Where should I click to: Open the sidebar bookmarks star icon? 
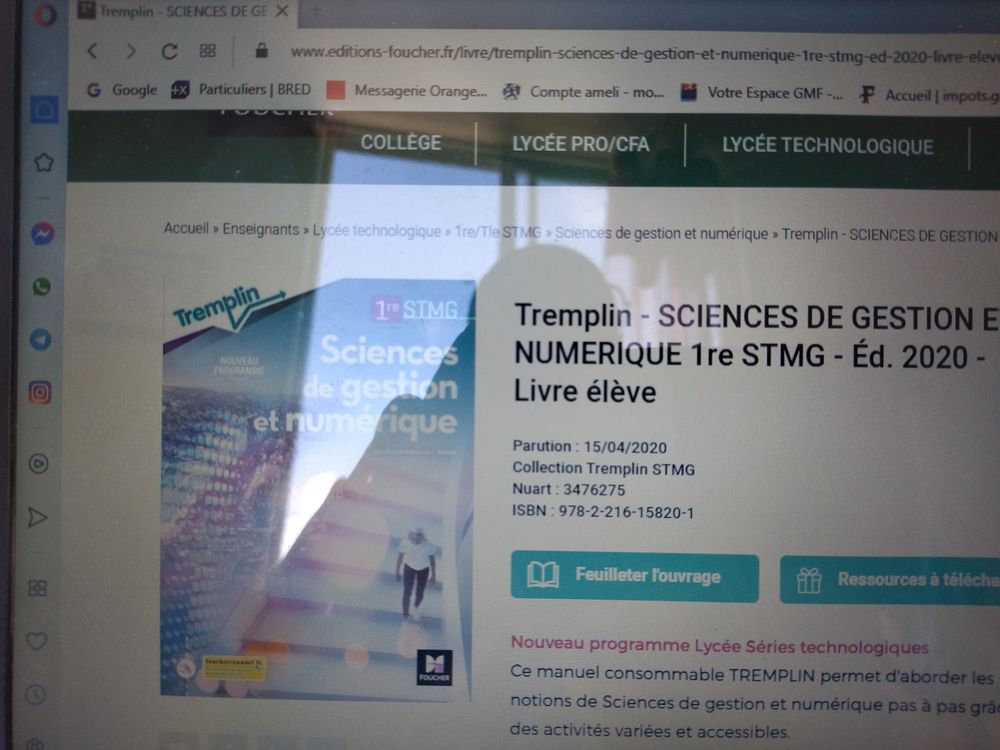point(43,162)
